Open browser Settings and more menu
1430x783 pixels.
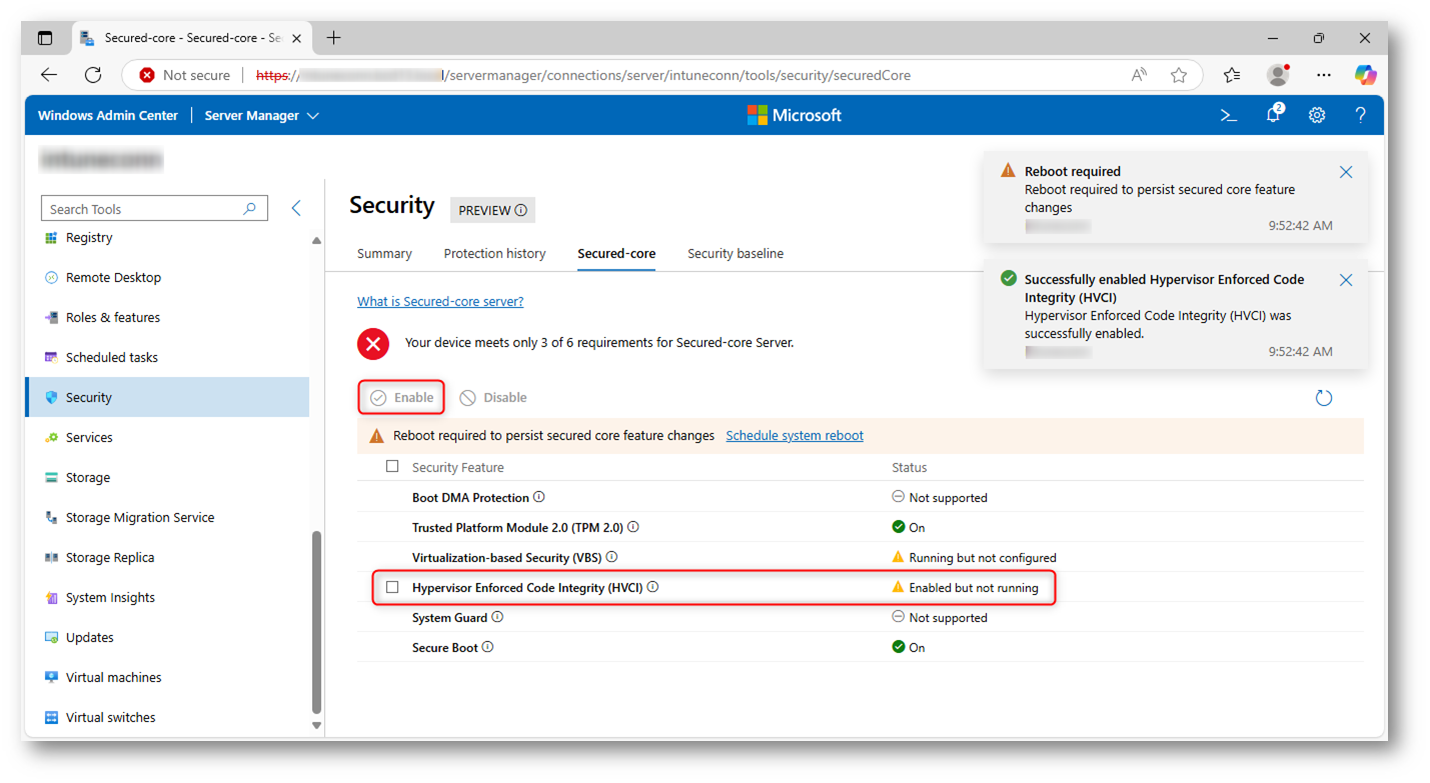(1324, 75)
